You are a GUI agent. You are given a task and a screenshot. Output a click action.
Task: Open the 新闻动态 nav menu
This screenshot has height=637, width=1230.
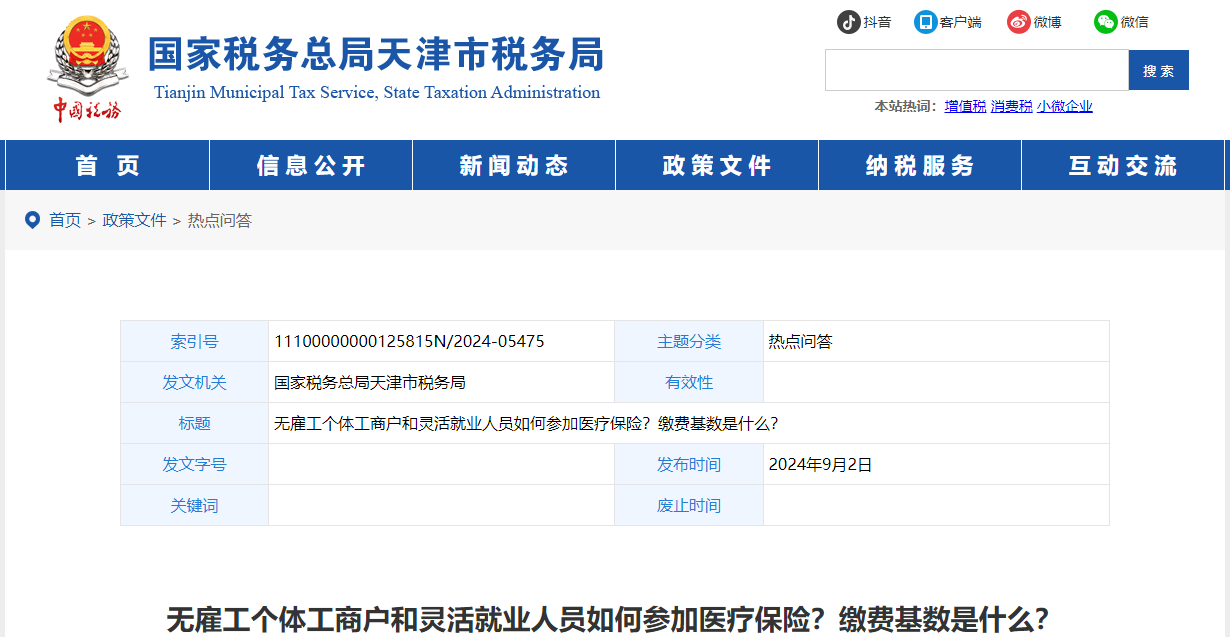[x=514, y=165]
